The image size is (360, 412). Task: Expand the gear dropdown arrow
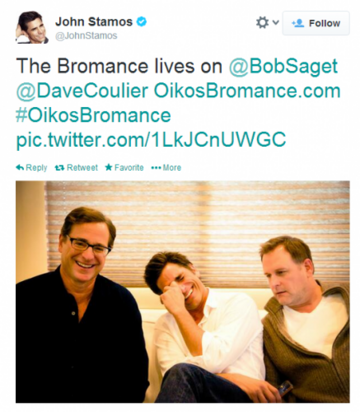pyautogui.click(x=275, y=23)
